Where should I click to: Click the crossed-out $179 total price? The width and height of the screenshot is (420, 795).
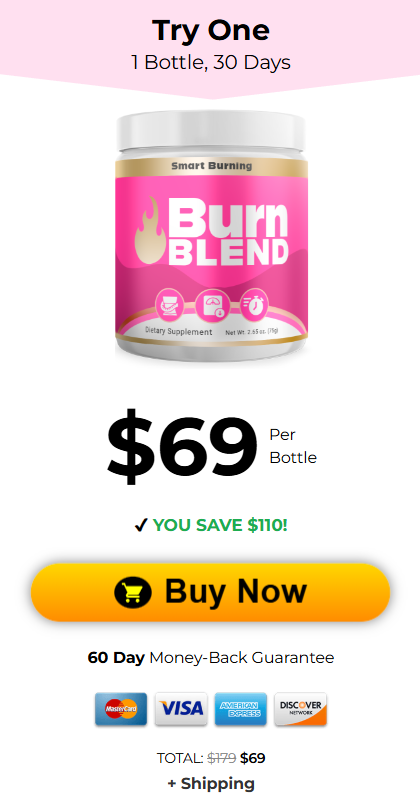click(222, 758)
